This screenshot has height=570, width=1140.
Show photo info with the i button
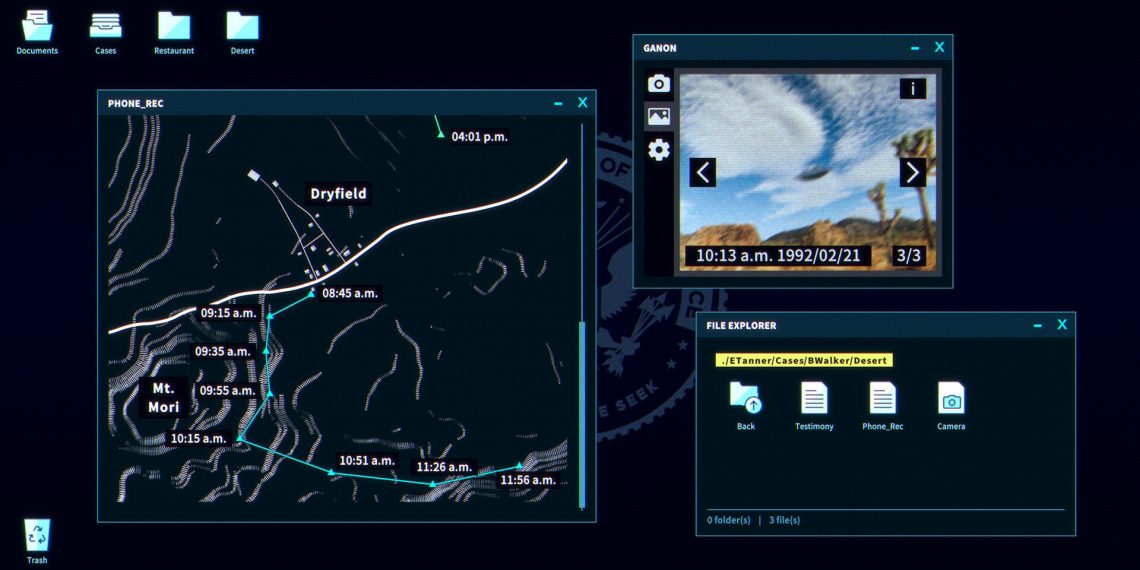click(x=912, y=88)
